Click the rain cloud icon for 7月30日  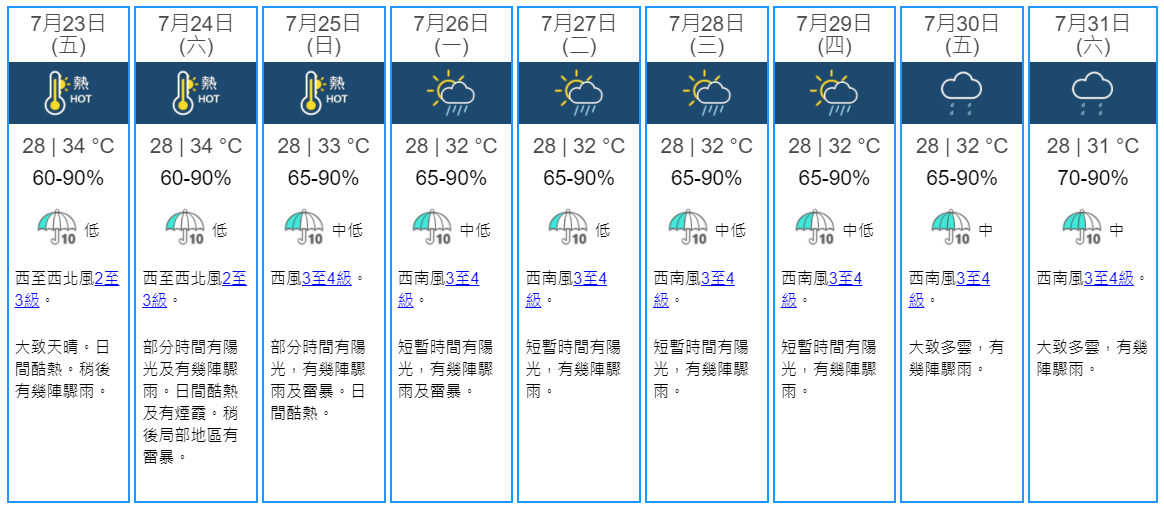point(962,94)
